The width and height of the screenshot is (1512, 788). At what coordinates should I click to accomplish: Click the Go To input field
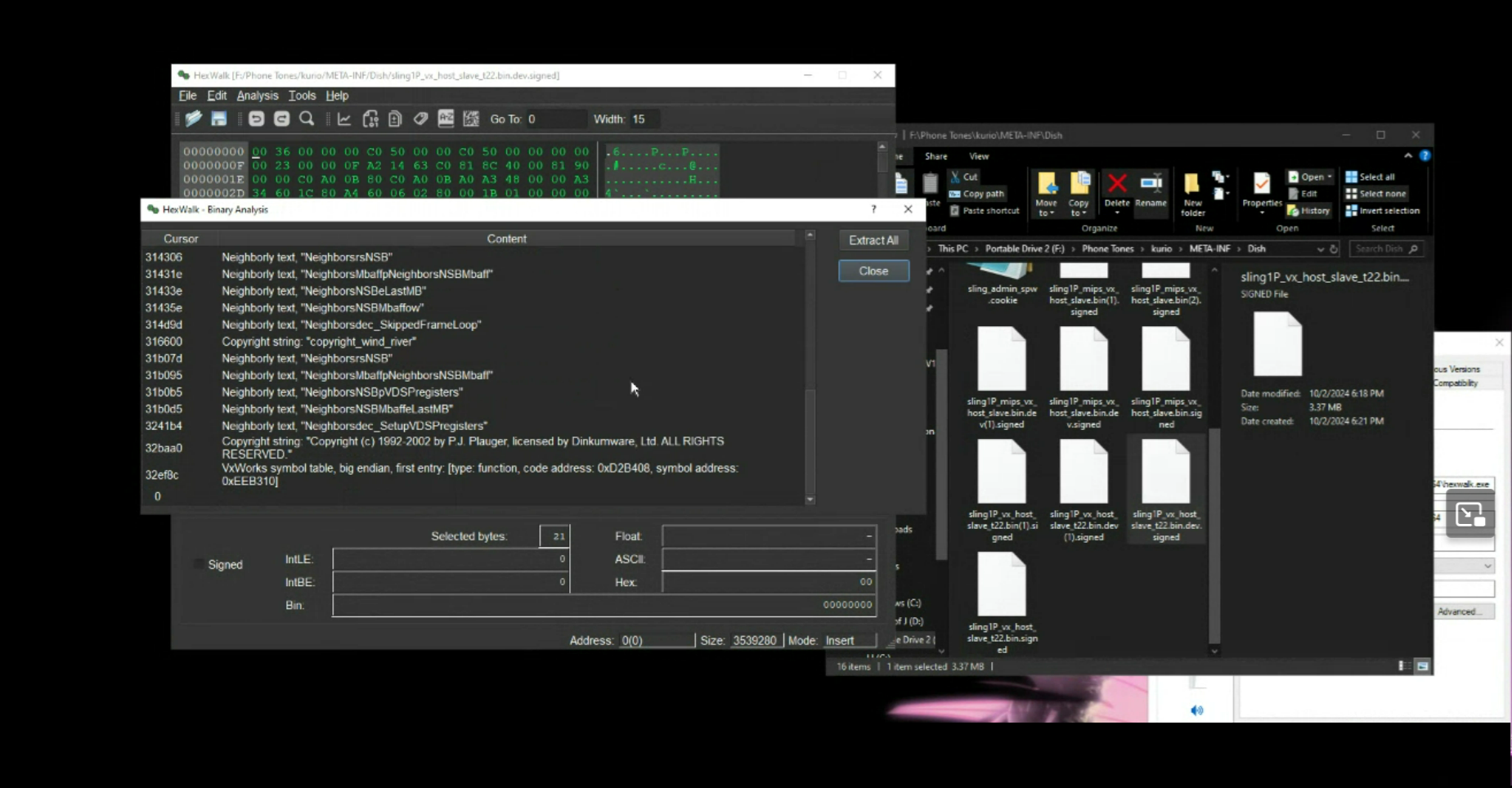point(555,119)
